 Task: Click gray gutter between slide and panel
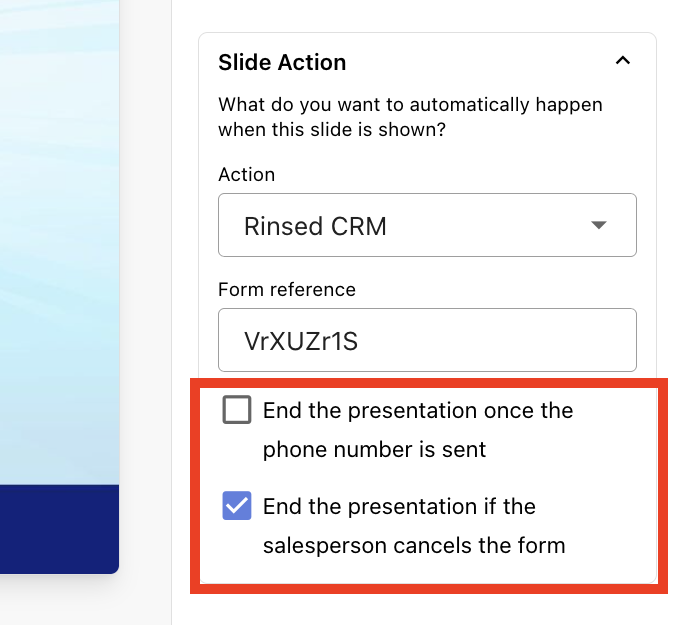point(145,312)
